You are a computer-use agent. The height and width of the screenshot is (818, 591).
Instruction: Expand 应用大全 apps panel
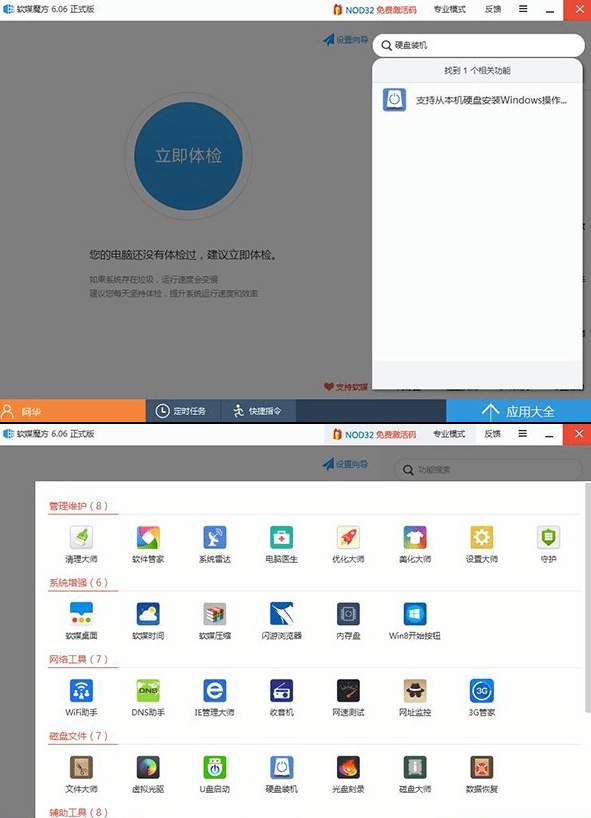tap(518, 411)
